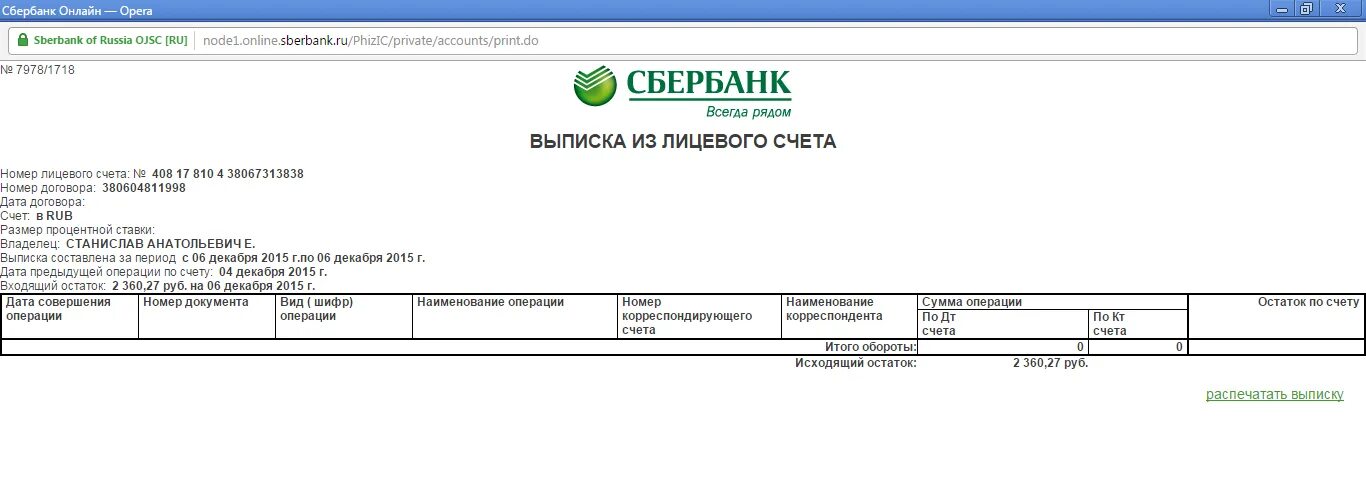Close the Opera window
This screenshot has height=503, width=1366.
click(x=1341, y=8)
